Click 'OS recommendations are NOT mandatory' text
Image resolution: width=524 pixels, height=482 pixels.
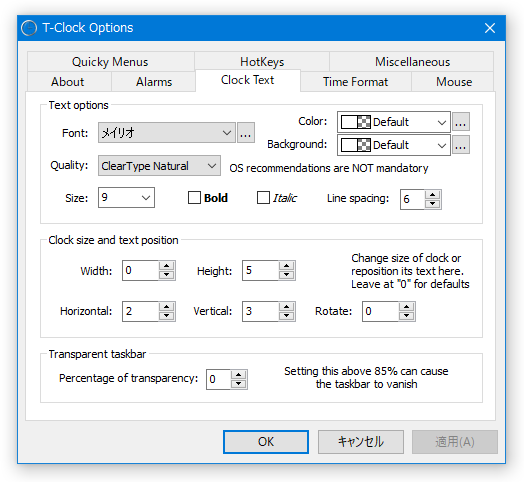point(329,168)
